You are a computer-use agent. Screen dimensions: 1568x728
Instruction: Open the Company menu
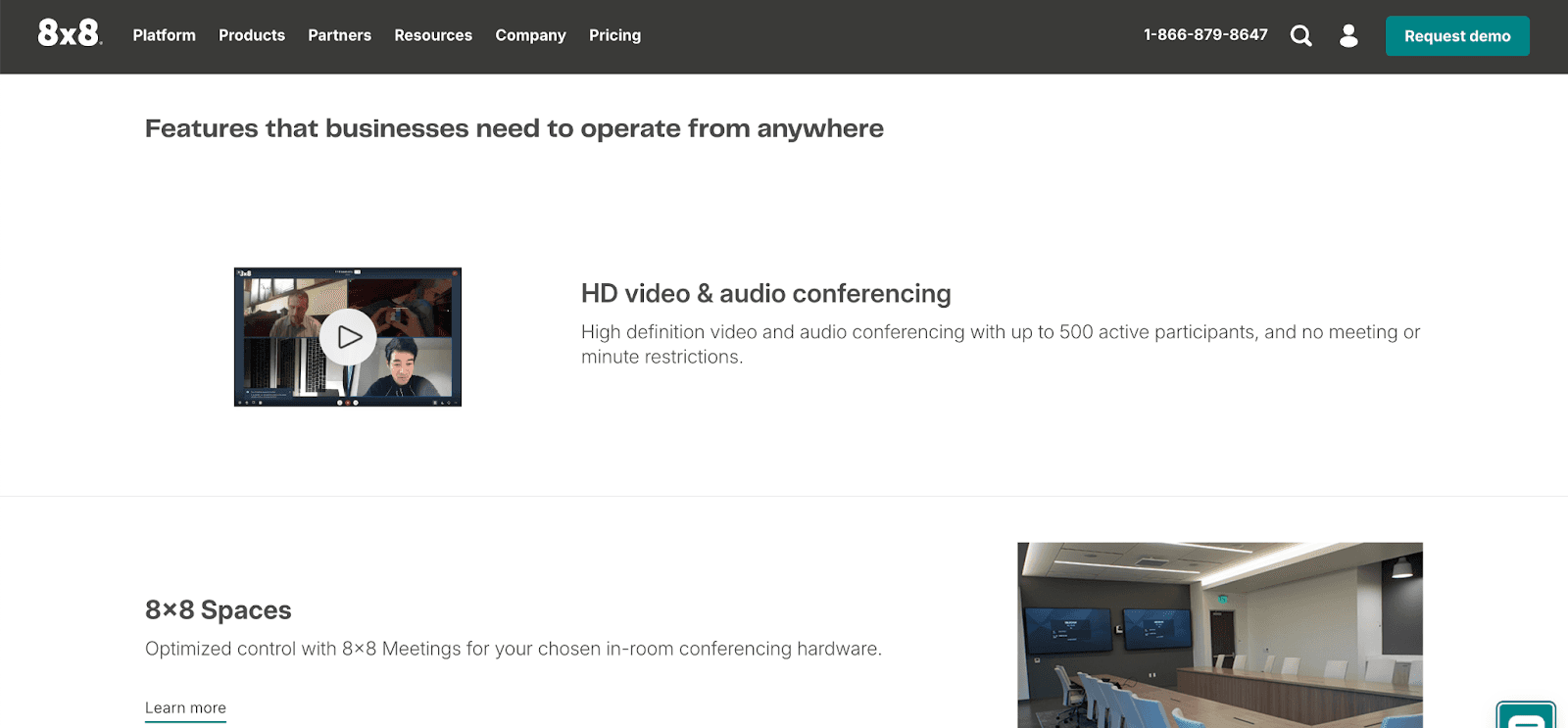(x=530, y=35)
